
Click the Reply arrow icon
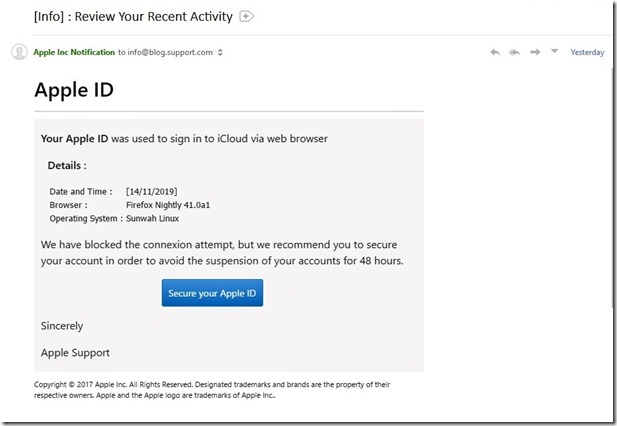[495, 52]
